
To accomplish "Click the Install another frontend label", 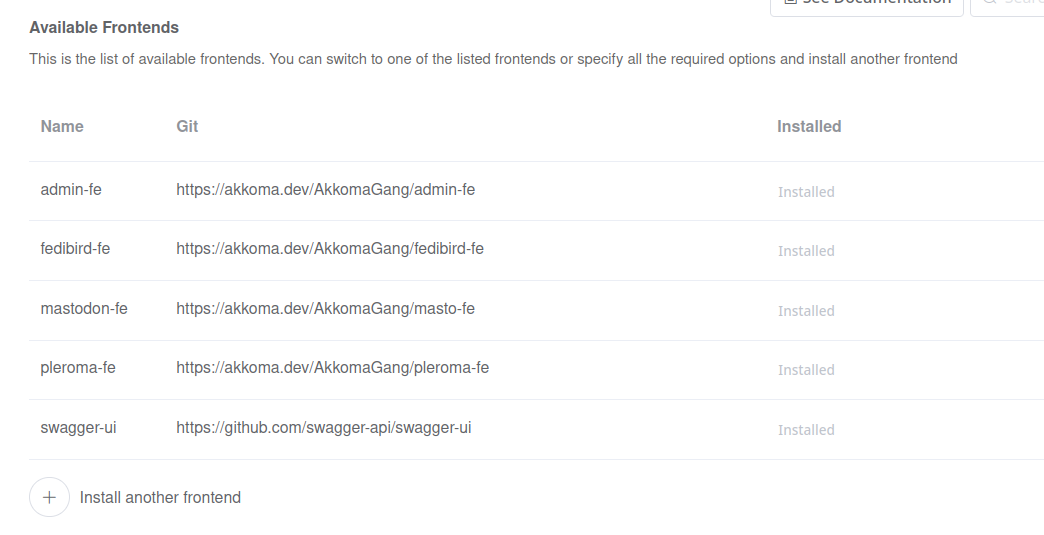I will click(x=160, y=497).
